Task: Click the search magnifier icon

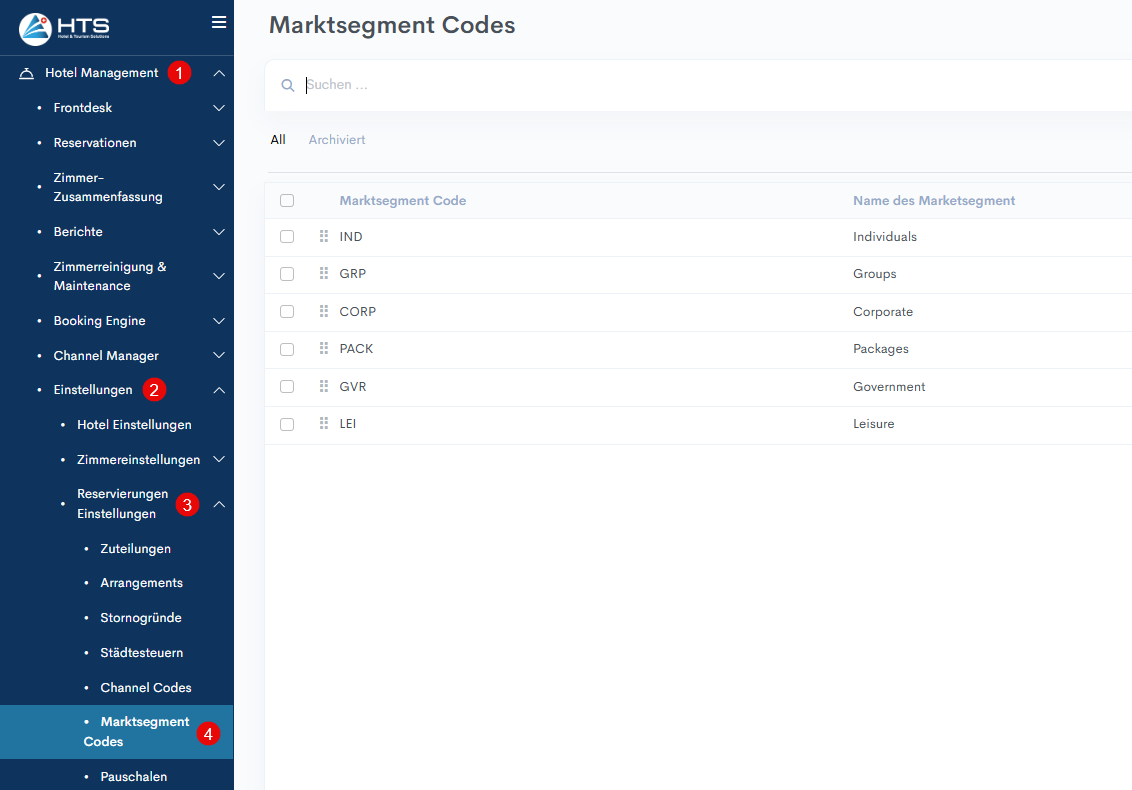Action: click(x=288, y=86)
